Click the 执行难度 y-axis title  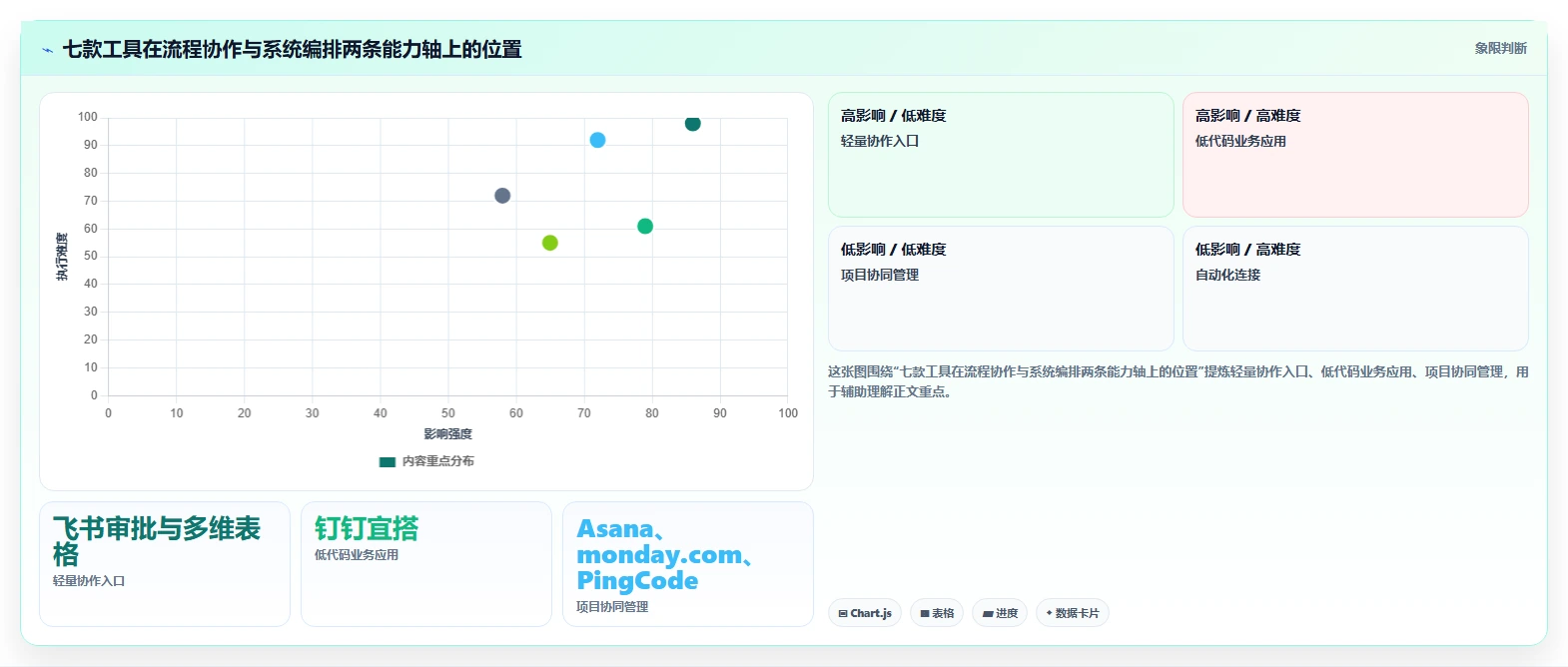coord(62,257)
